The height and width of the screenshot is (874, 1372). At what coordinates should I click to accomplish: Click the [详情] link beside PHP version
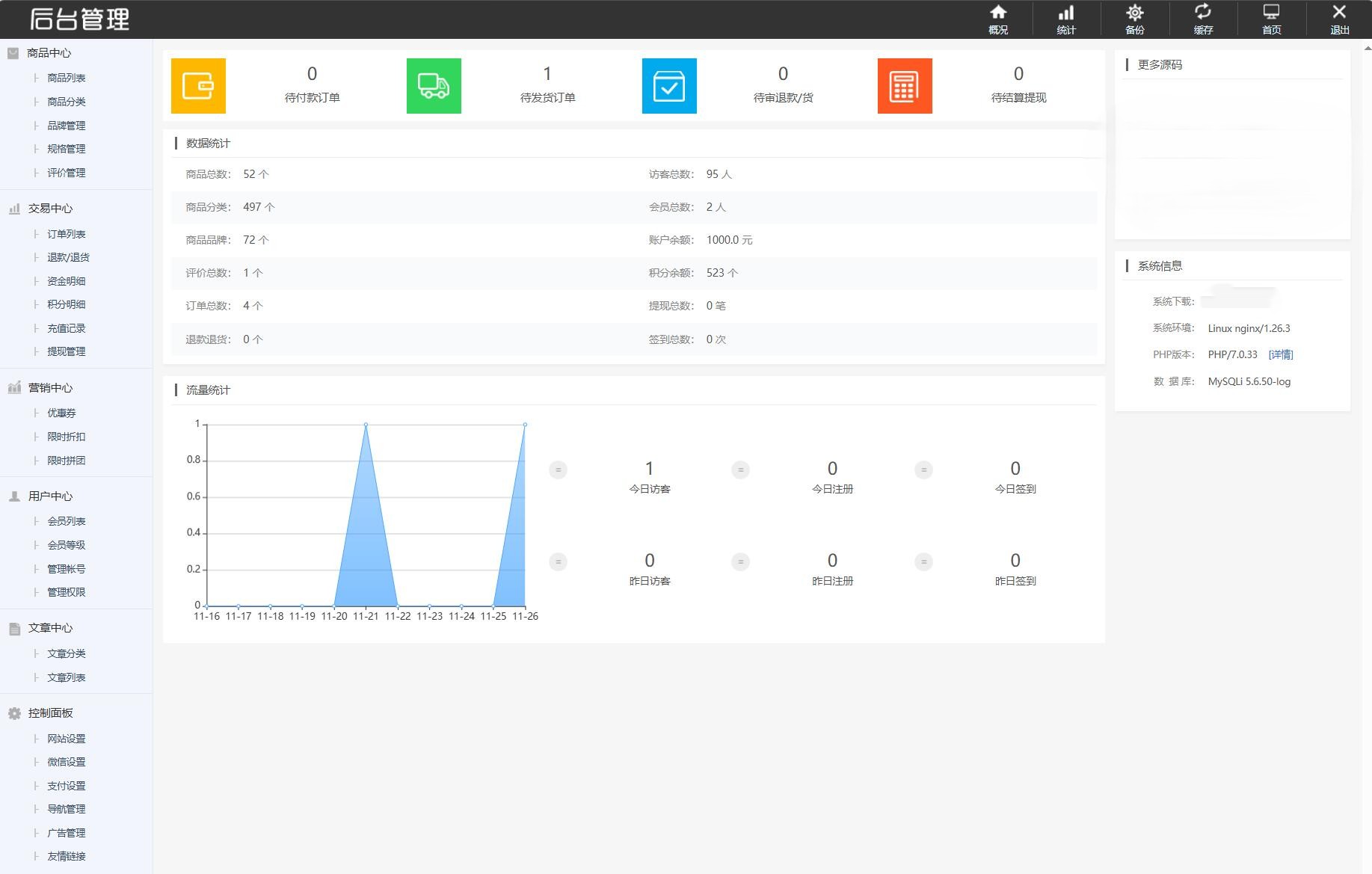click(1280, 354)
